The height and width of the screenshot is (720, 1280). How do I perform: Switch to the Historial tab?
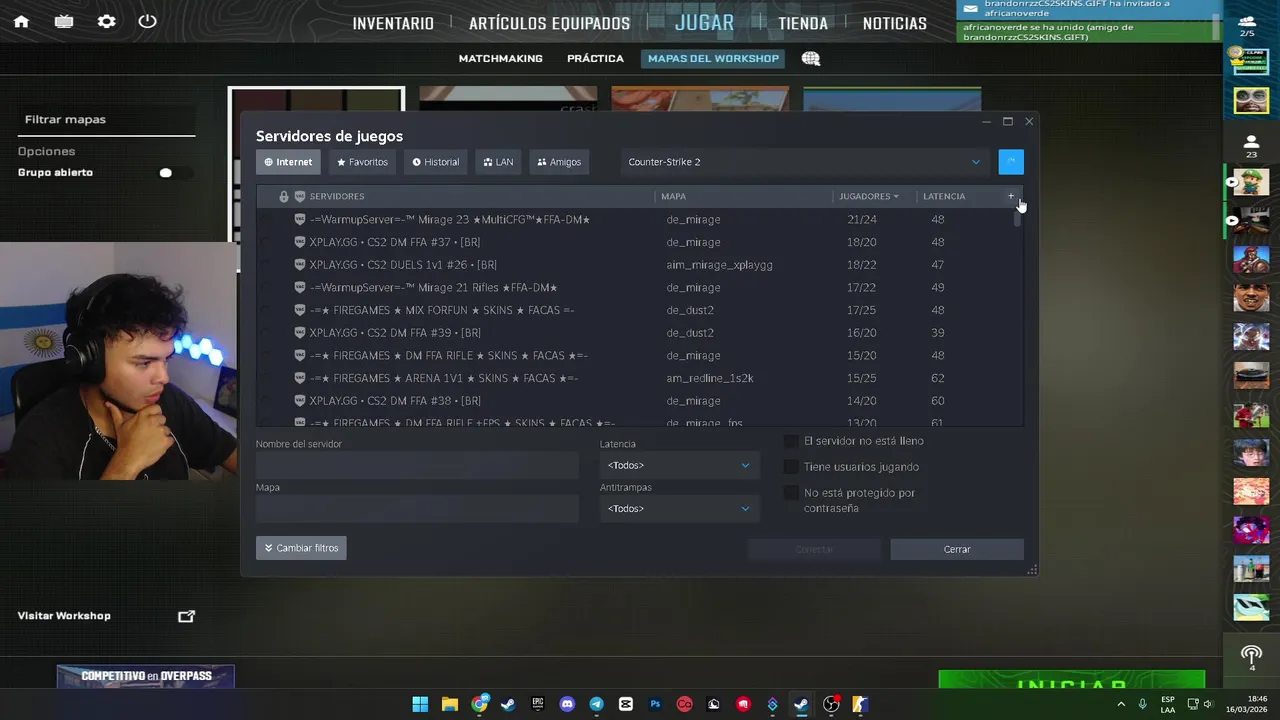click(x=436, y=162)
